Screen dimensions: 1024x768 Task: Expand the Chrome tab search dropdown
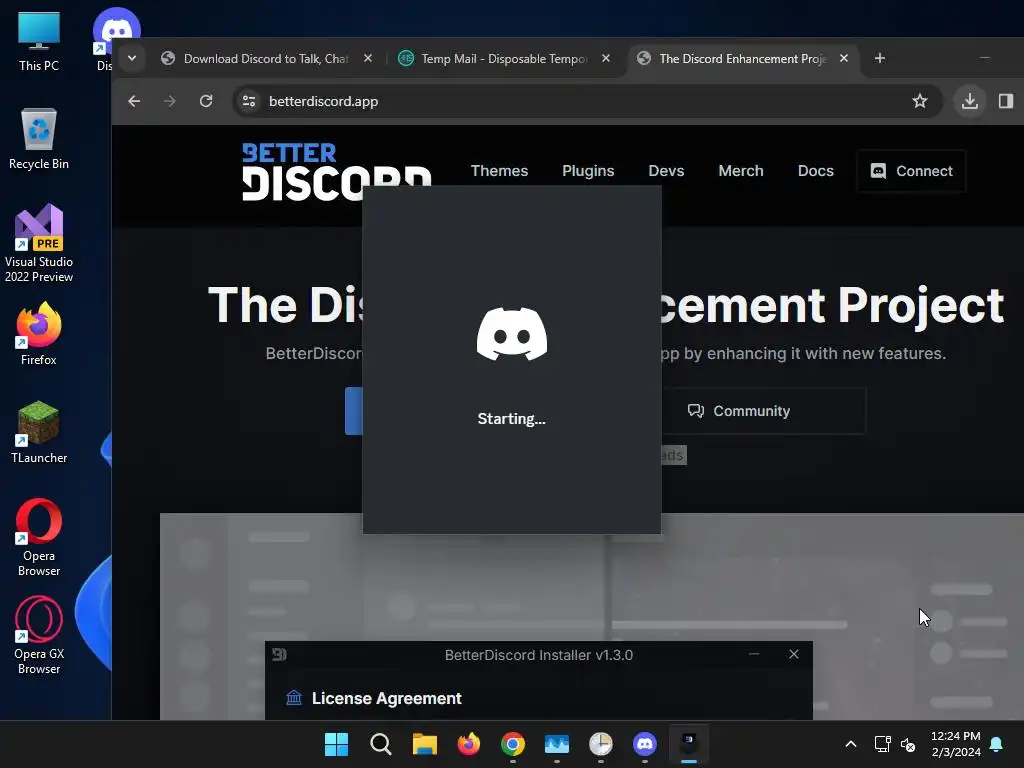[132, 58]
